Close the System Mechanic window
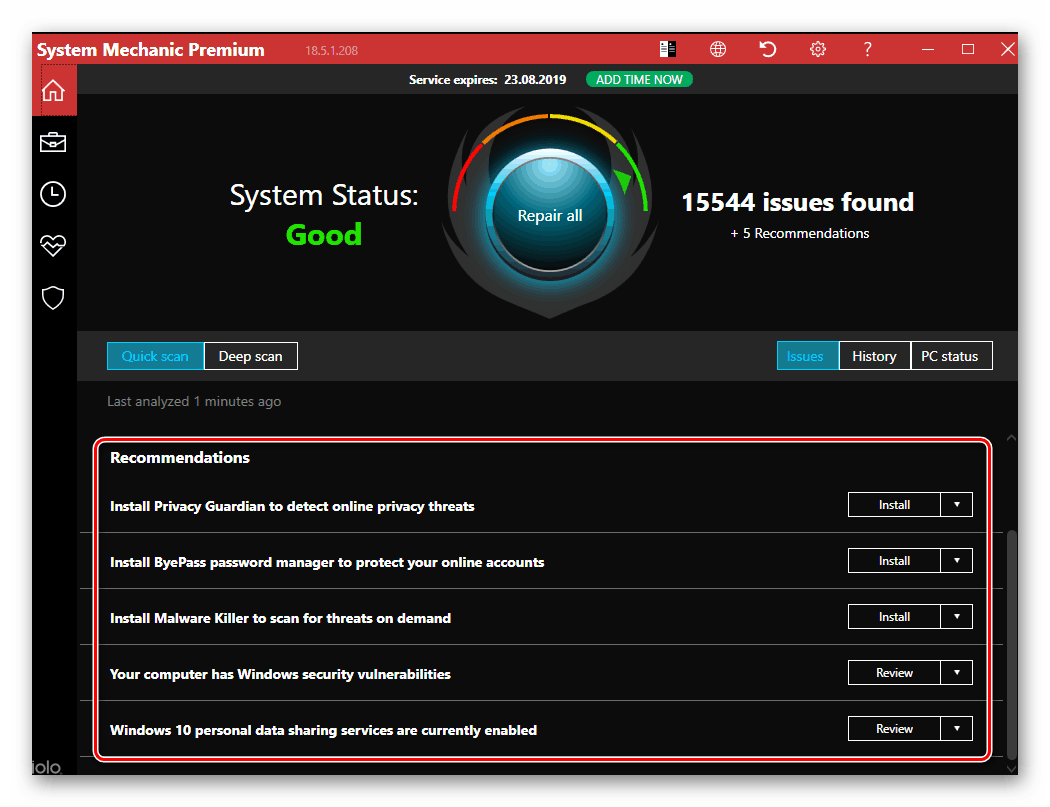 [x=1007, y=49]
